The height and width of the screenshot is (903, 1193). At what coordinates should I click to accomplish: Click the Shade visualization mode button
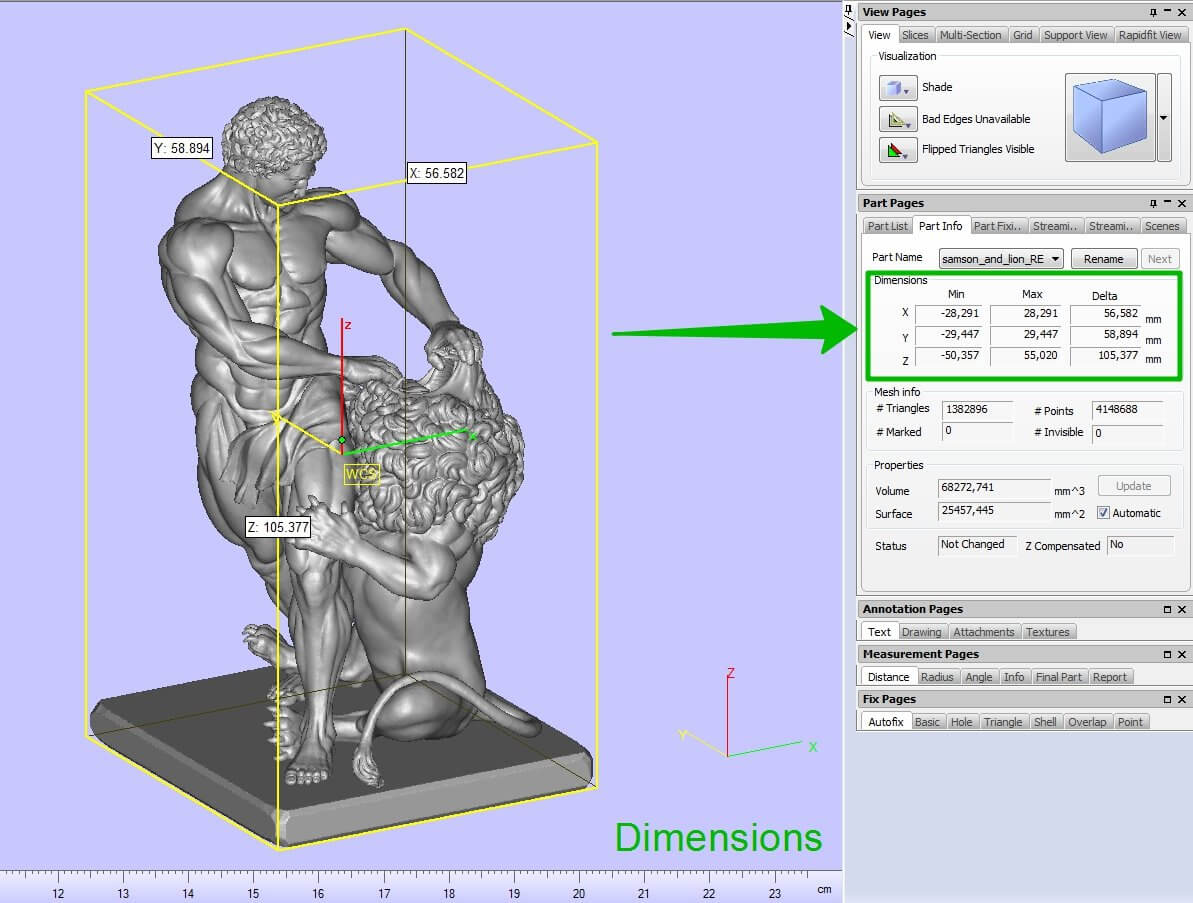[897, 88]
